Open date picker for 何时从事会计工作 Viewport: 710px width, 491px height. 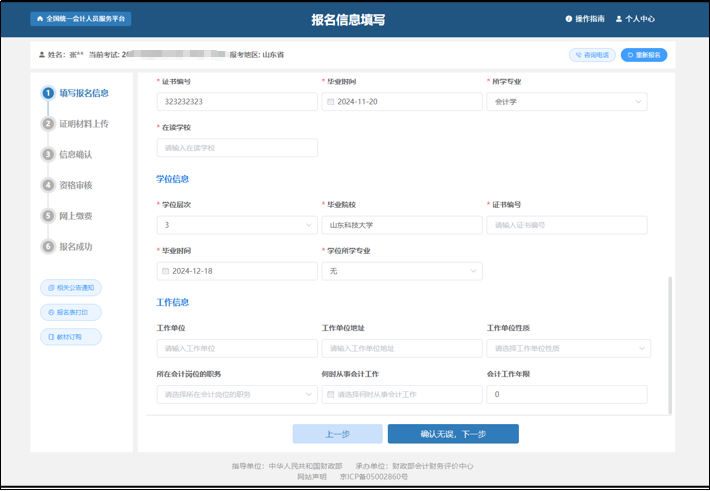(330, 395)
